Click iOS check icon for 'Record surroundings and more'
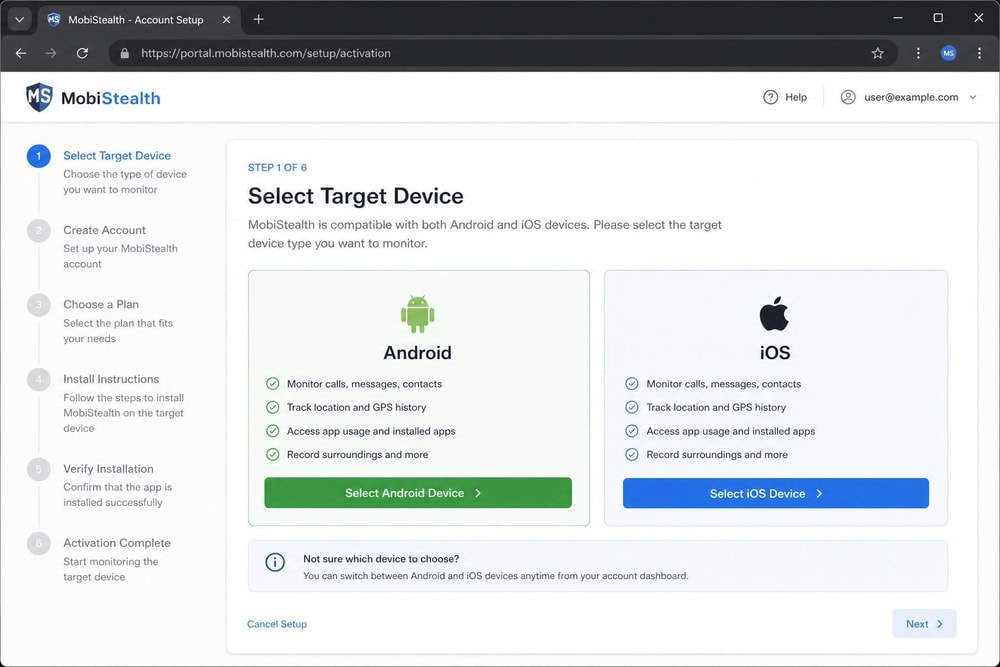 (631, 455)
